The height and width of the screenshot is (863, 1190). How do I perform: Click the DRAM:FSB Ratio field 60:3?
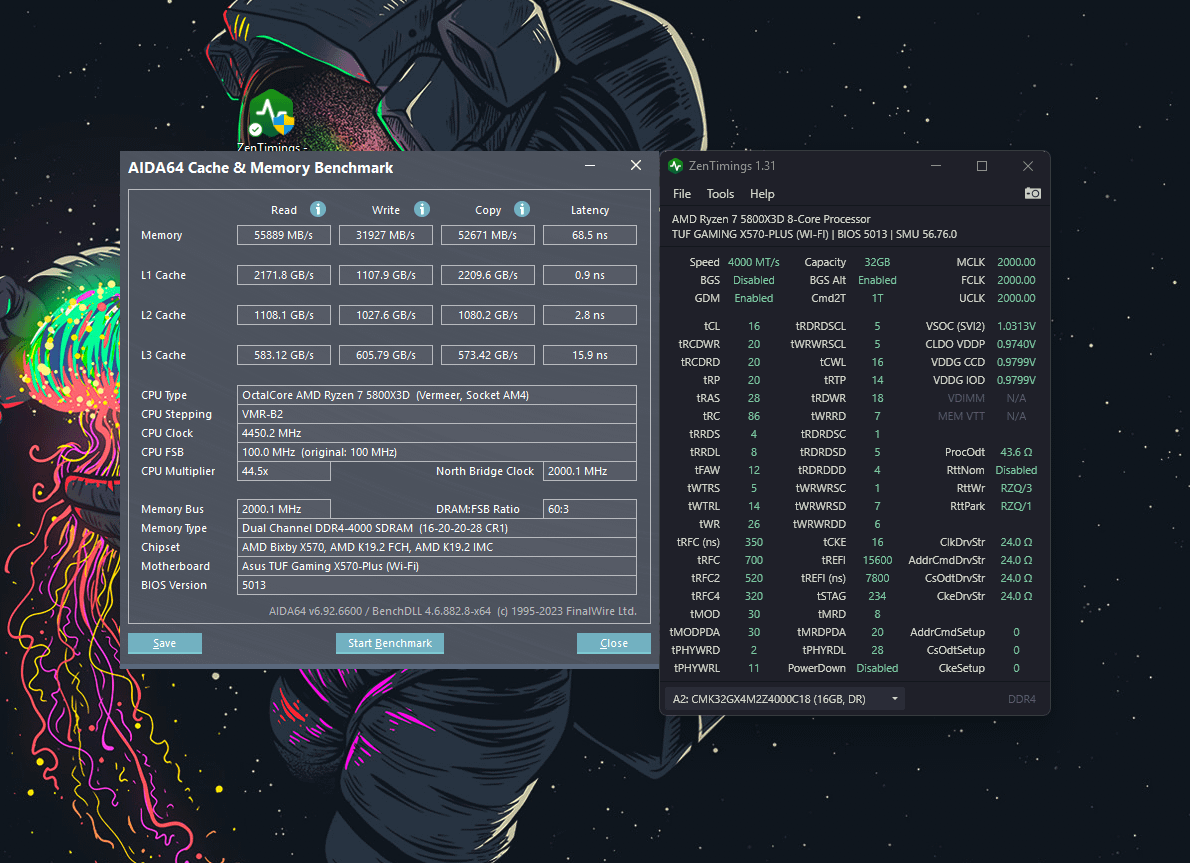coord(590,509)
